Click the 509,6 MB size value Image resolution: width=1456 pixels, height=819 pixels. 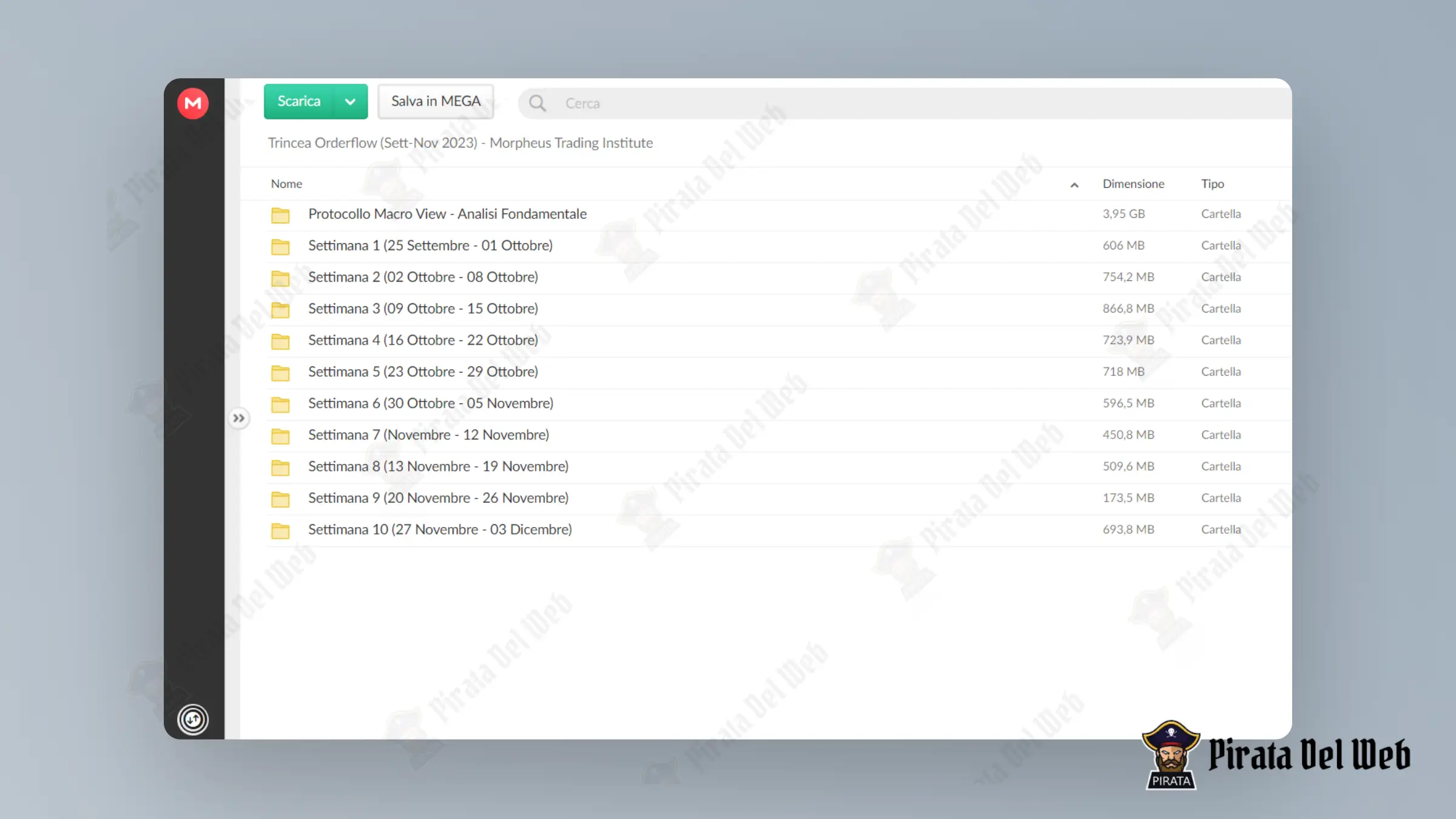(x=1128, y=467)
